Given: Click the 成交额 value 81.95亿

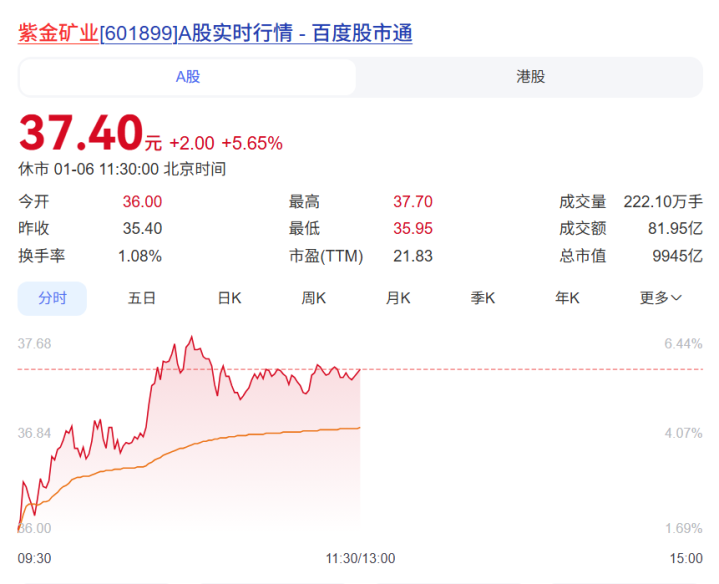Looking at the screenshot, I should (675, 228).
